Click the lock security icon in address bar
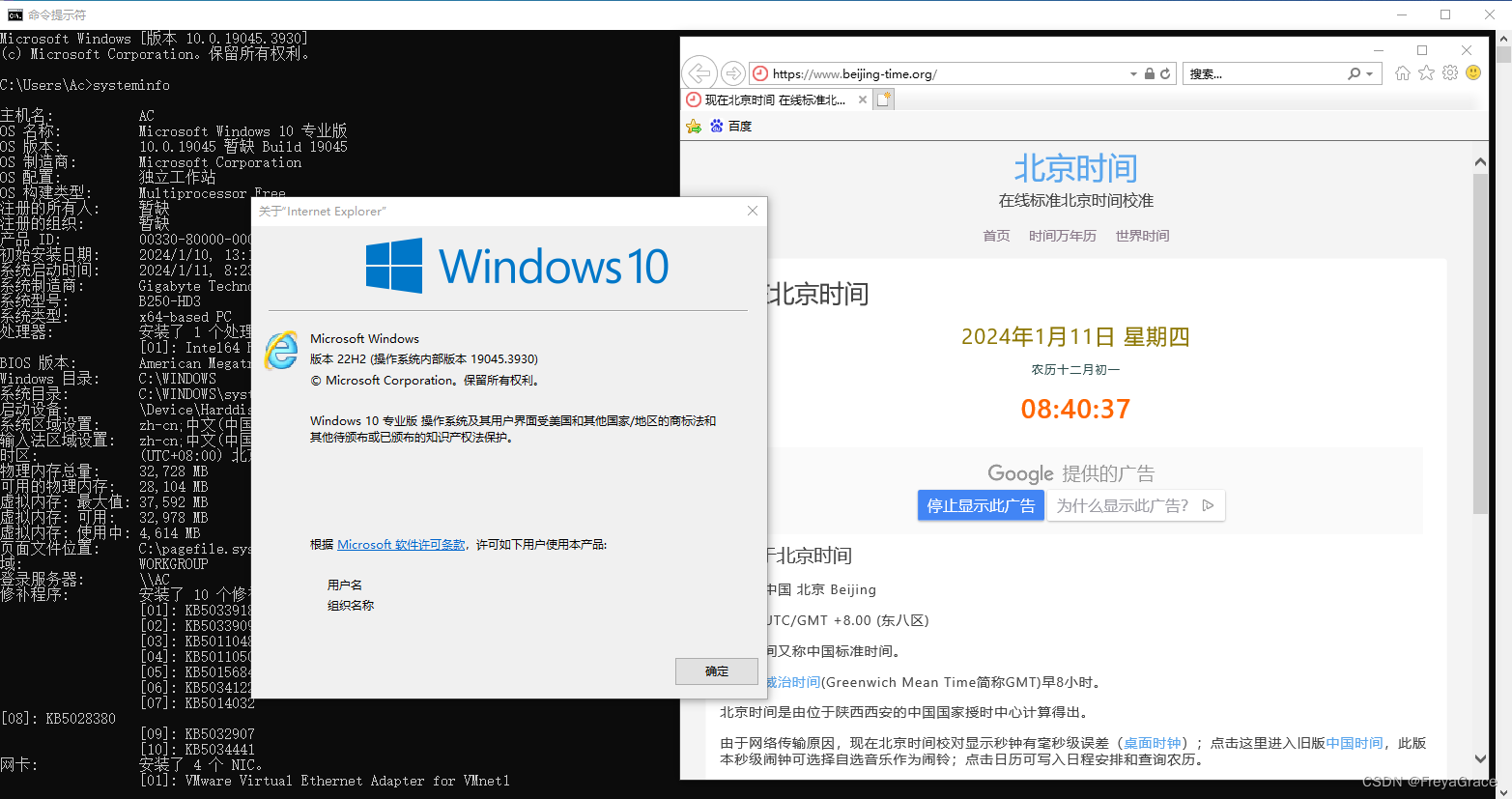Screen dimensions: 1512x799 pos(1149,73)
